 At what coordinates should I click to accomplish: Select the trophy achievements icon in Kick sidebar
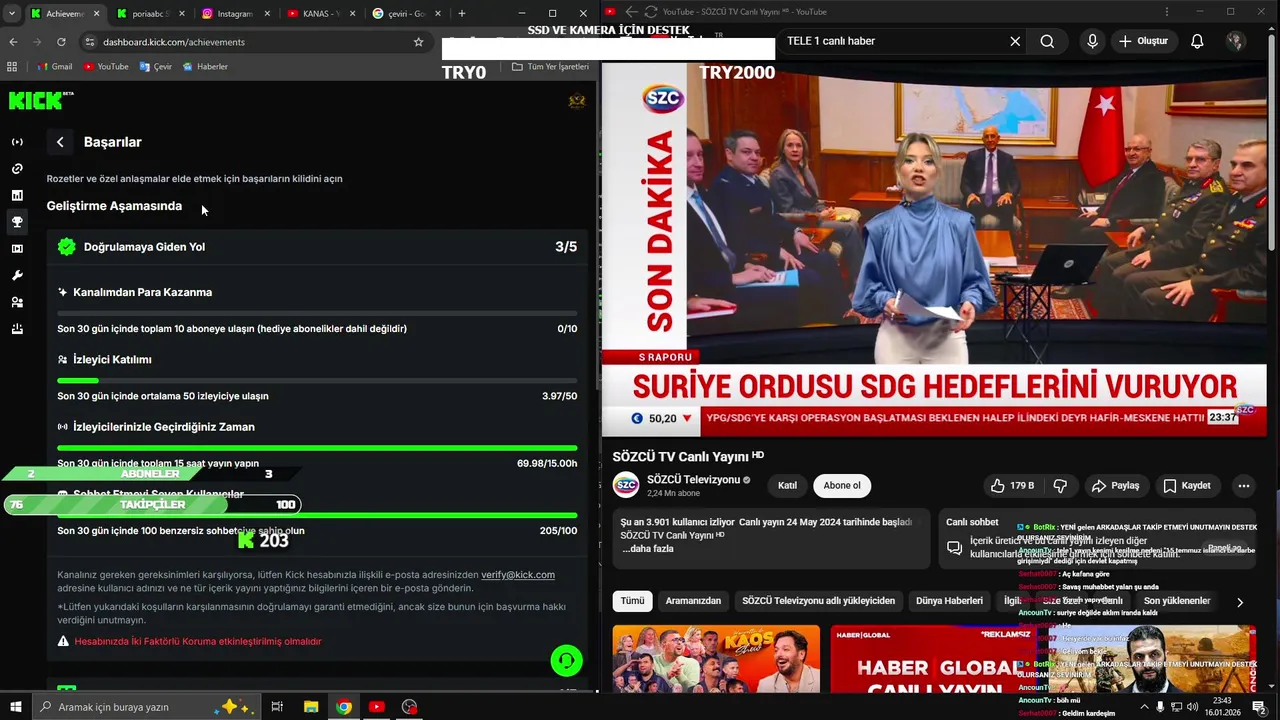17,222
